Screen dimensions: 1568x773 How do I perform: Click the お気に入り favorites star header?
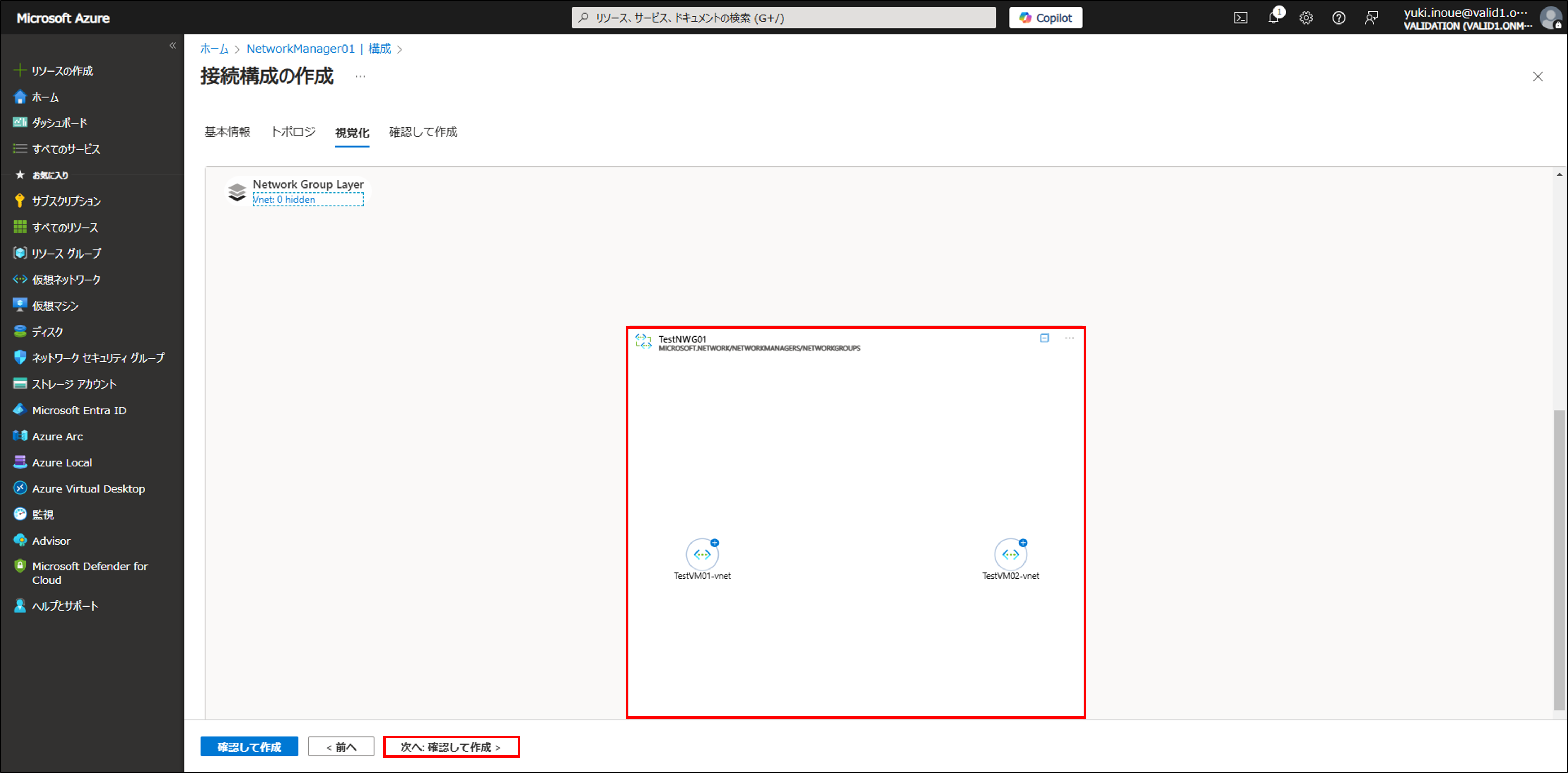point(41,175)
